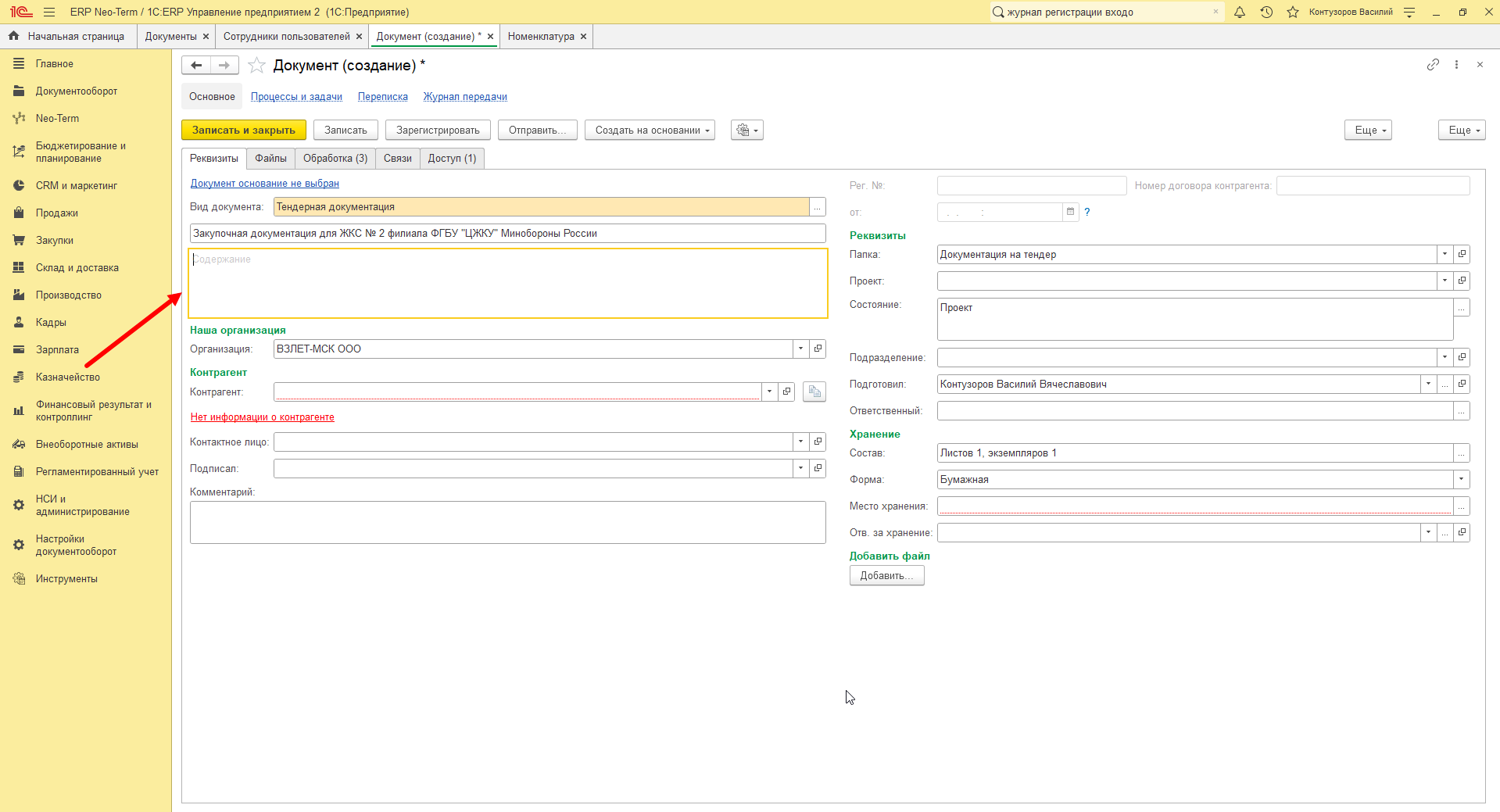This screenshot has width=1500, height=812.
Task: Open Казначейство section in sidebar
Action: (x=68, y=377)
